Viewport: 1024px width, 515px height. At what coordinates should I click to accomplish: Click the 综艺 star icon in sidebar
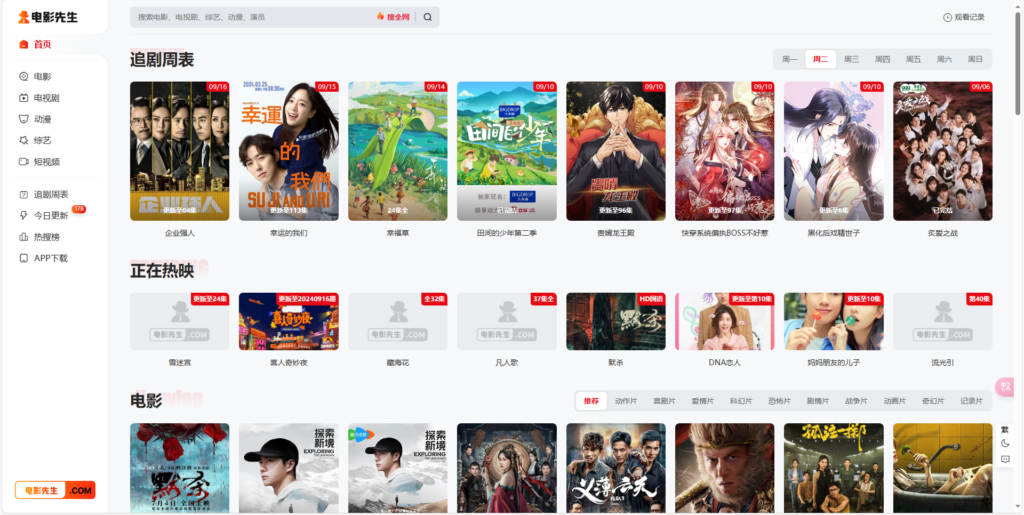tap(24, 140)
